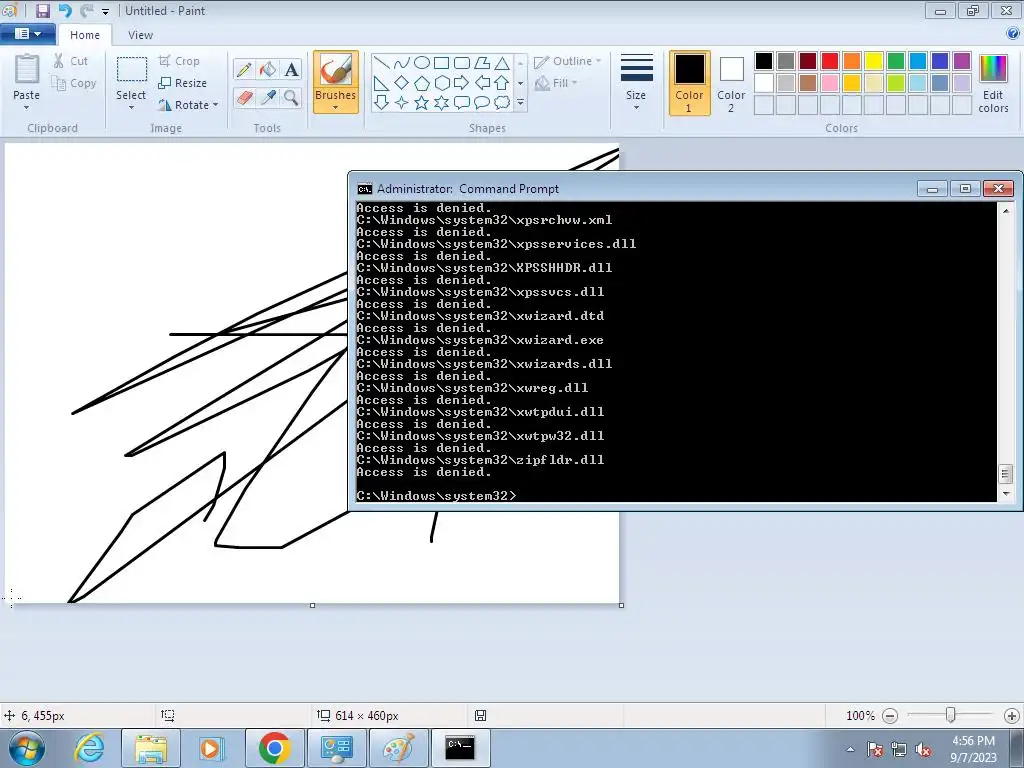1024x768 pixels.
Task: Click the Crop button
Action: click(x=179, y=61)
